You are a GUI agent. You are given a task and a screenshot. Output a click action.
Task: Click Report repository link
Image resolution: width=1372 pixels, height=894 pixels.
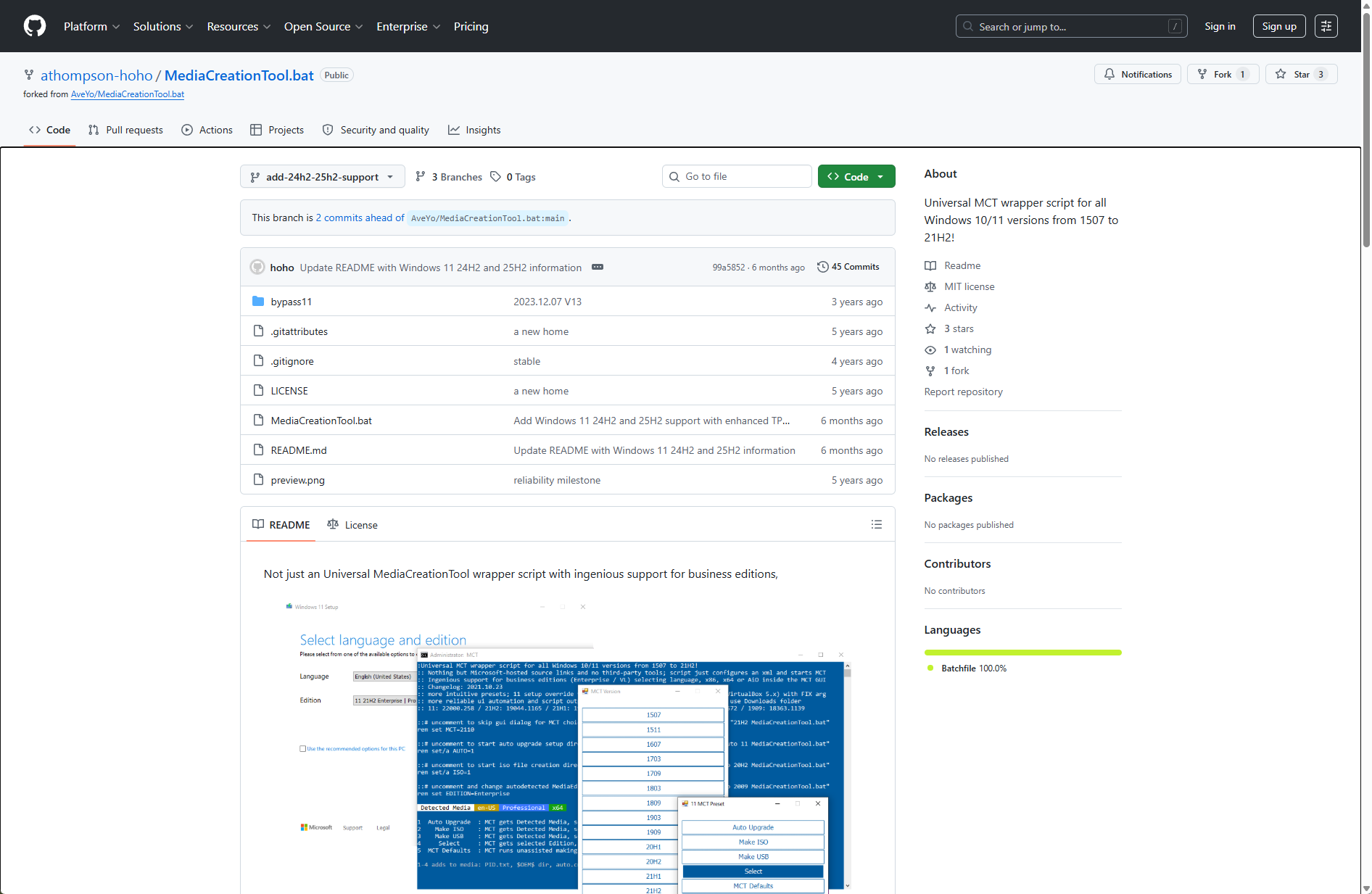click(963, 392)
